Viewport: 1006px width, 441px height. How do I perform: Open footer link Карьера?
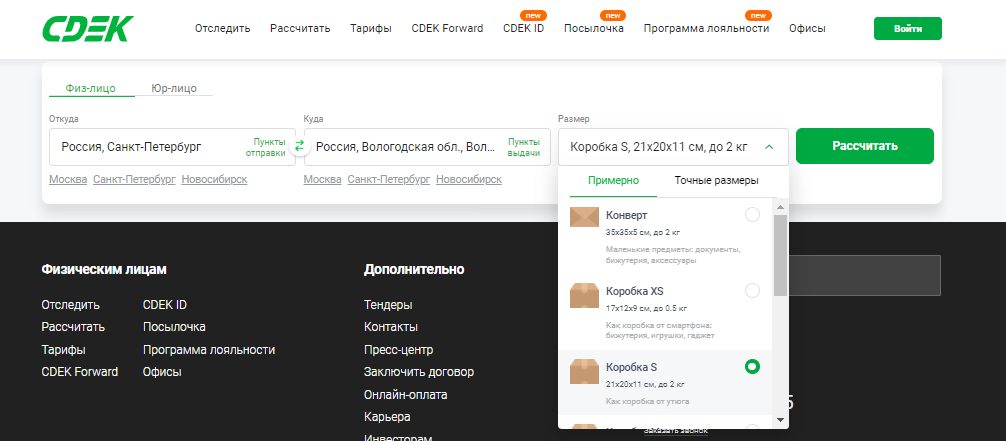(x=387, y=417)
